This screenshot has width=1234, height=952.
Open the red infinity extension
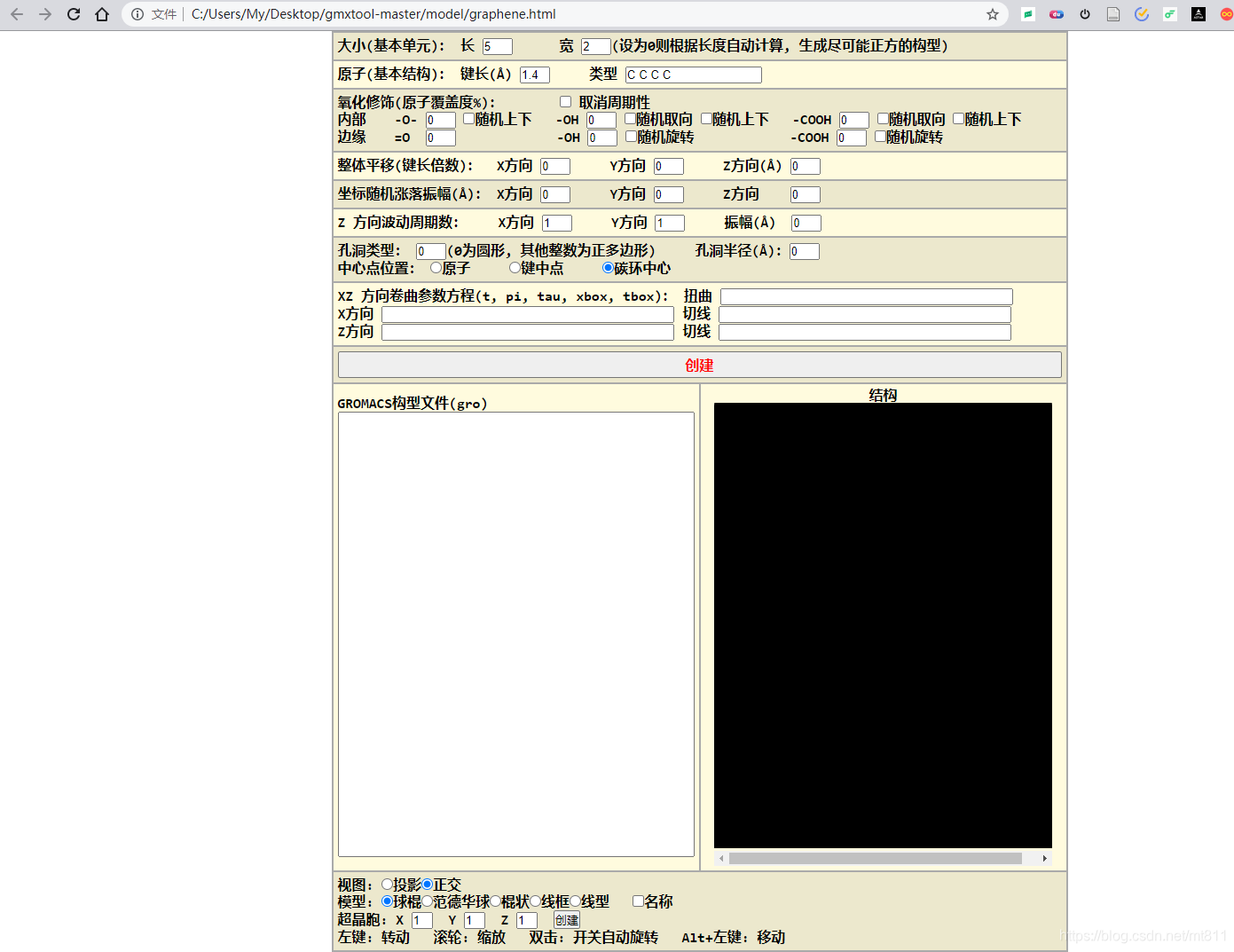coord(1227,14)
